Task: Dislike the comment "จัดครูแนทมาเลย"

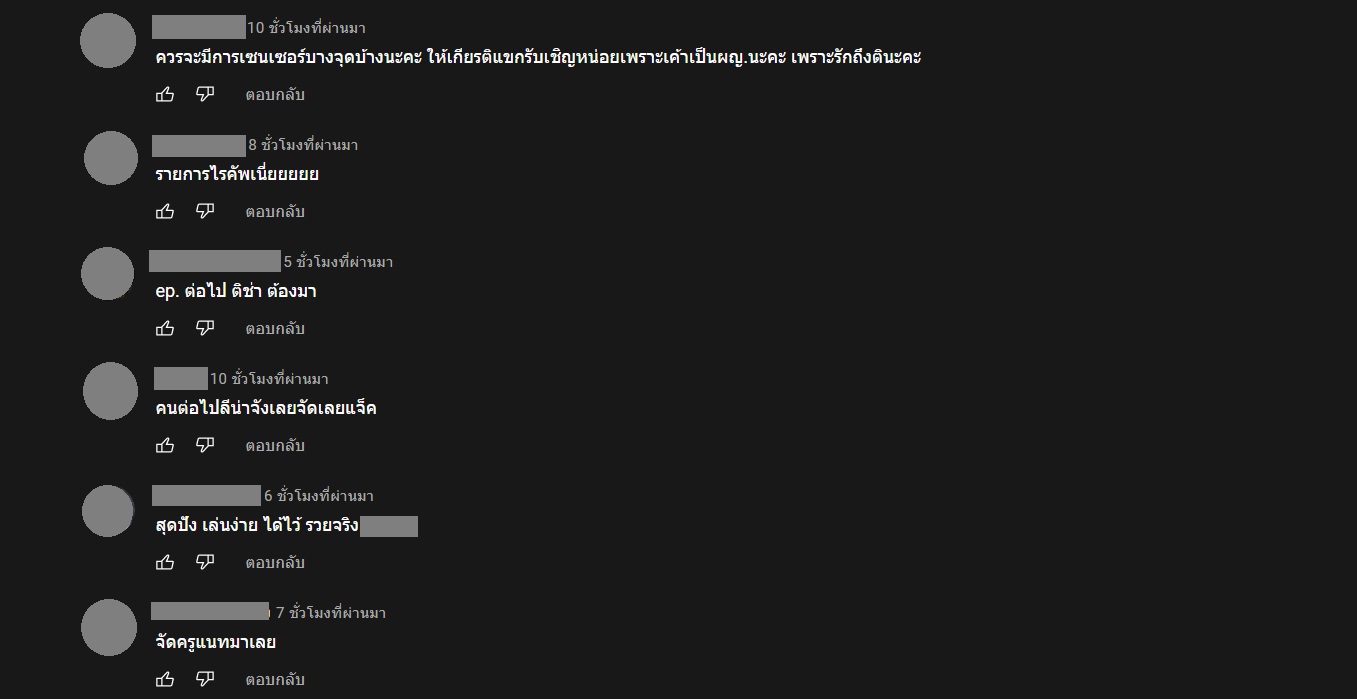Action: point(204,679)
